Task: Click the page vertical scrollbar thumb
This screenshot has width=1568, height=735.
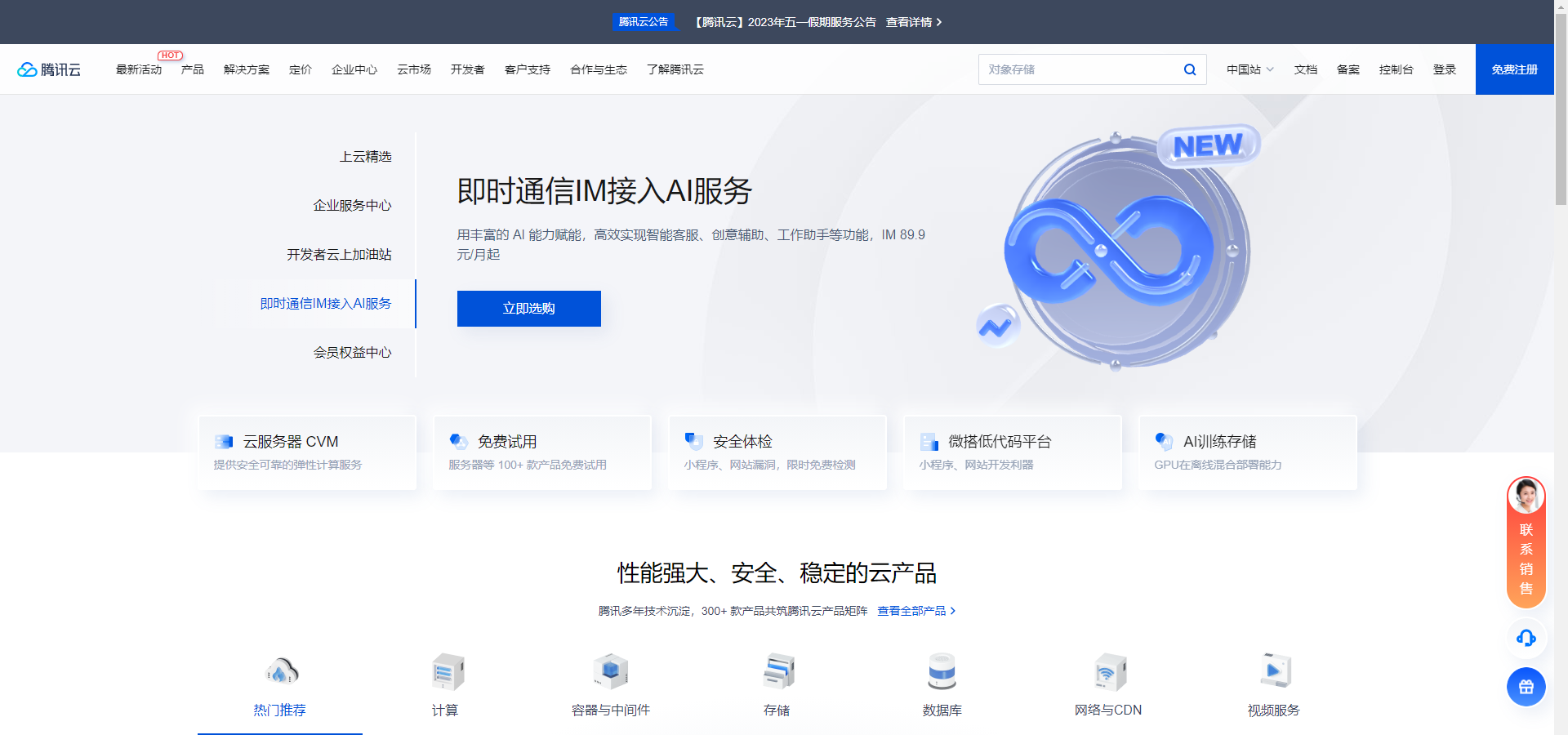Action: [1561, 109]
